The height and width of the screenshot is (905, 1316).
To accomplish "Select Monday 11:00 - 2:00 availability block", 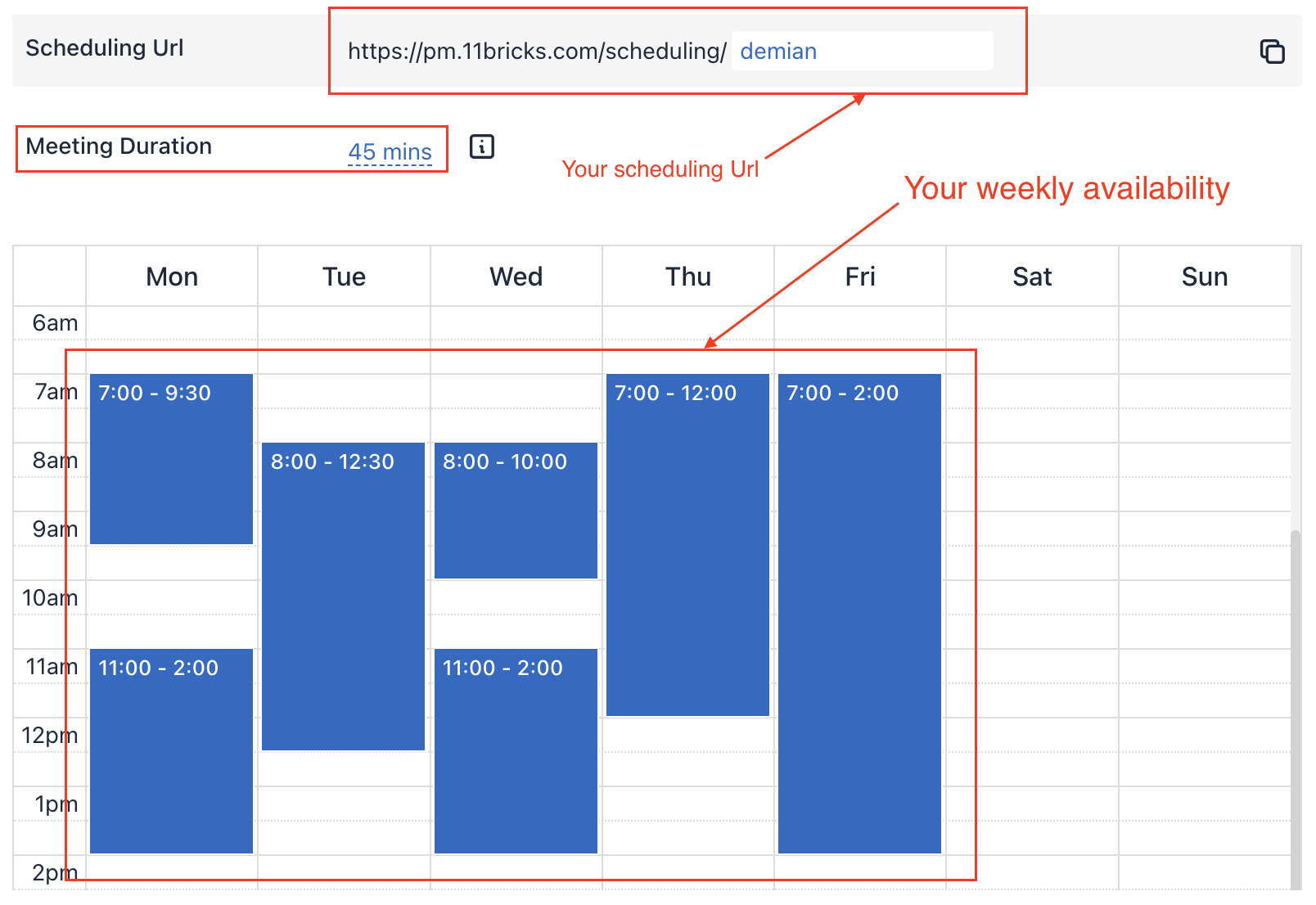I will point(171,750).
